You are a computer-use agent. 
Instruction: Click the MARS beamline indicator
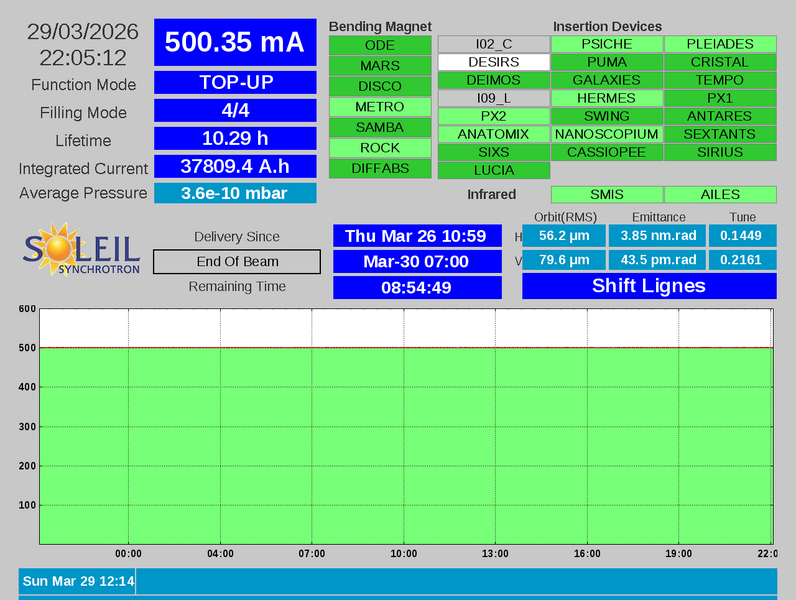[x=380, y=66]
